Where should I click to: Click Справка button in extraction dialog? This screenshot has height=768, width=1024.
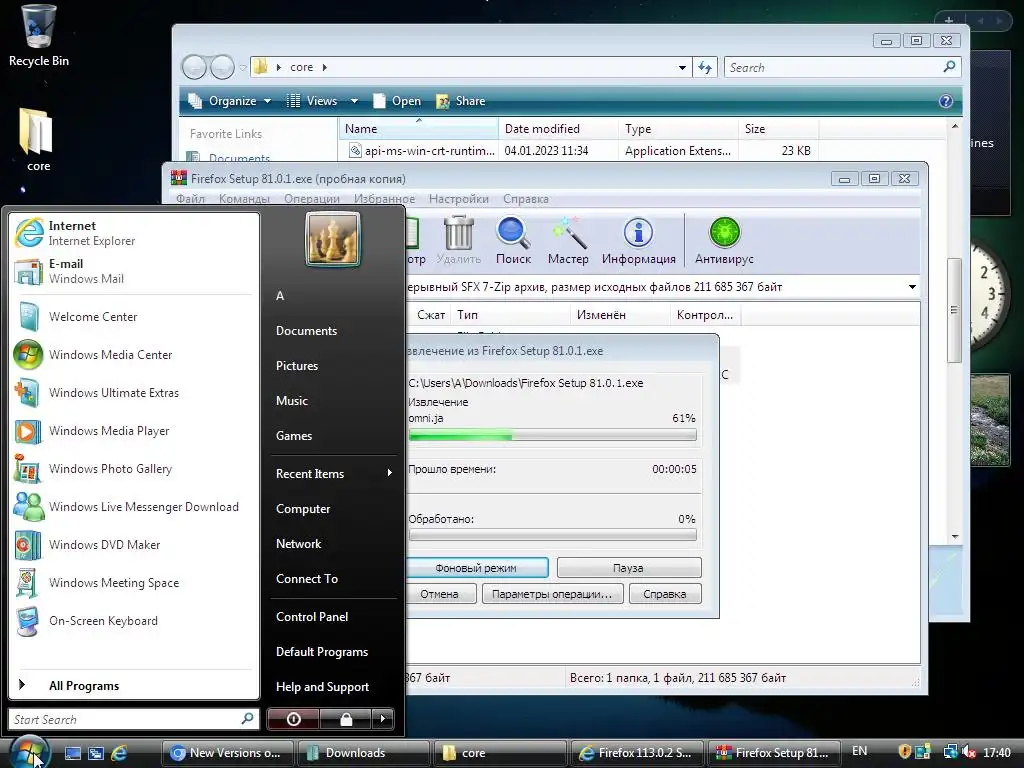click(x=665, y=594)
